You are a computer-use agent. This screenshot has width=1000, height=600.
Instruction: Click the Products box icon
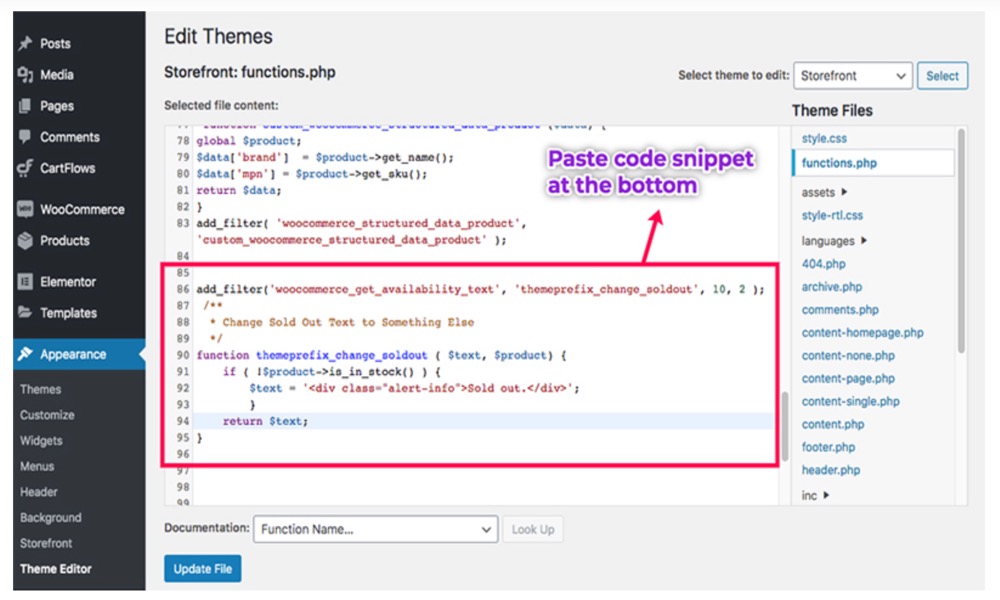[26, 240]
